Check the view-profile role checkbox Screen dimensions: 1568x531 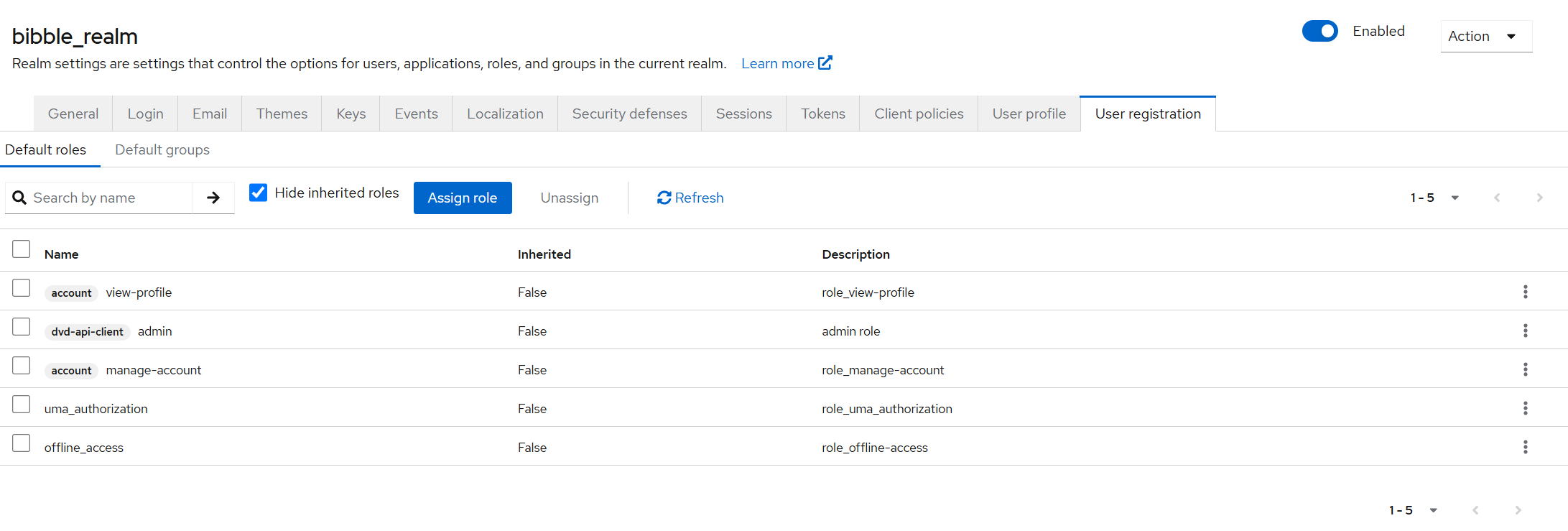[22, 287]
